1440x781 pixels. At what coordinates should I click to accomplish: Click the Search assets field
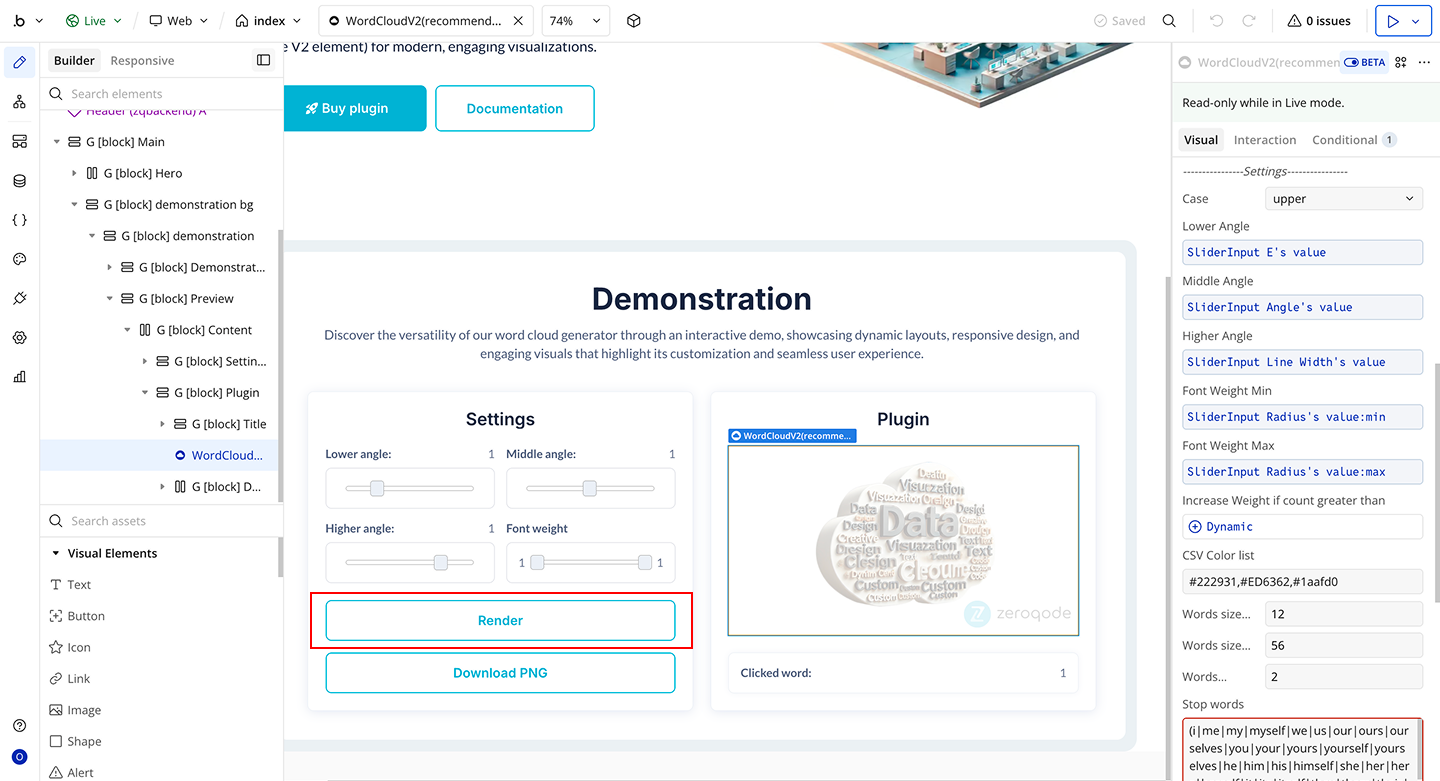point(161,521)
